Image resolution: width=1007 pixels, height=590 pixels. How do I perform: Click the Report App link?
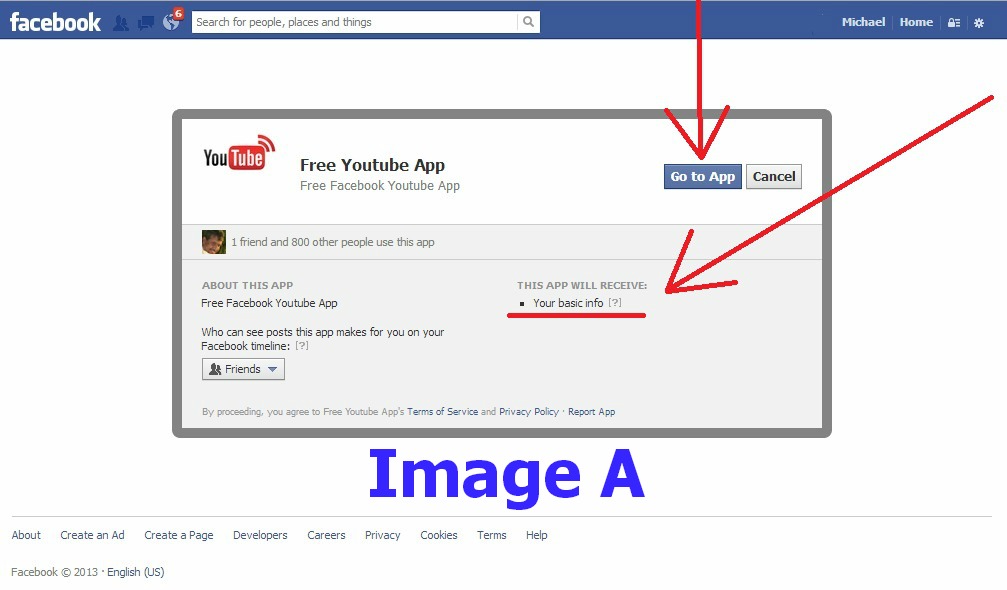click(x=591, y=412)
